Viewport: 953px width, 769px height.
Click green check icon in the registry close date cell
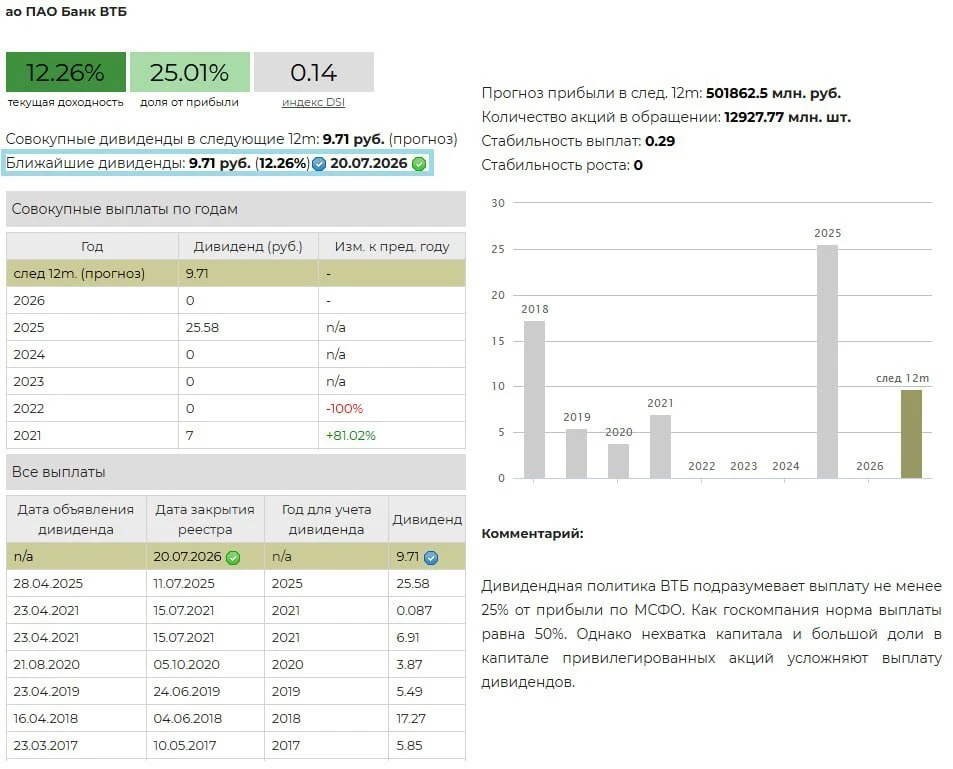pos(233,557)
